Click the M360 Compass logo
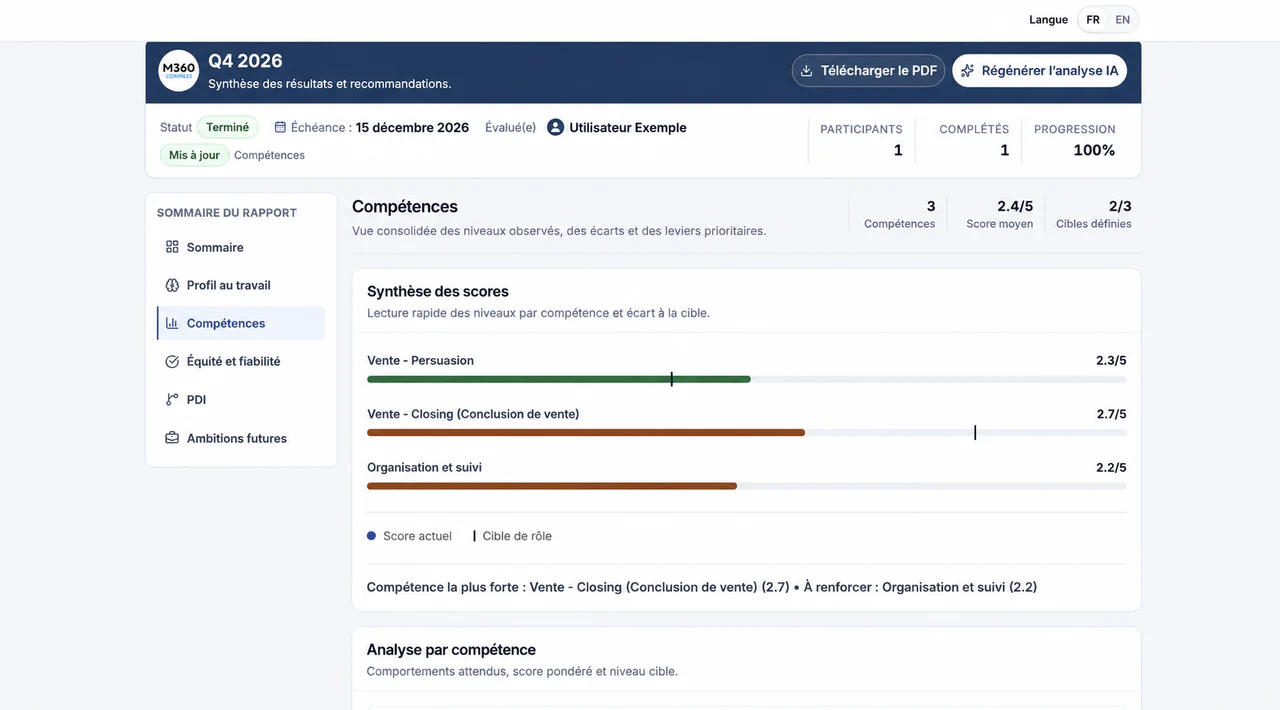1280x710 pixels. (179, 71)
